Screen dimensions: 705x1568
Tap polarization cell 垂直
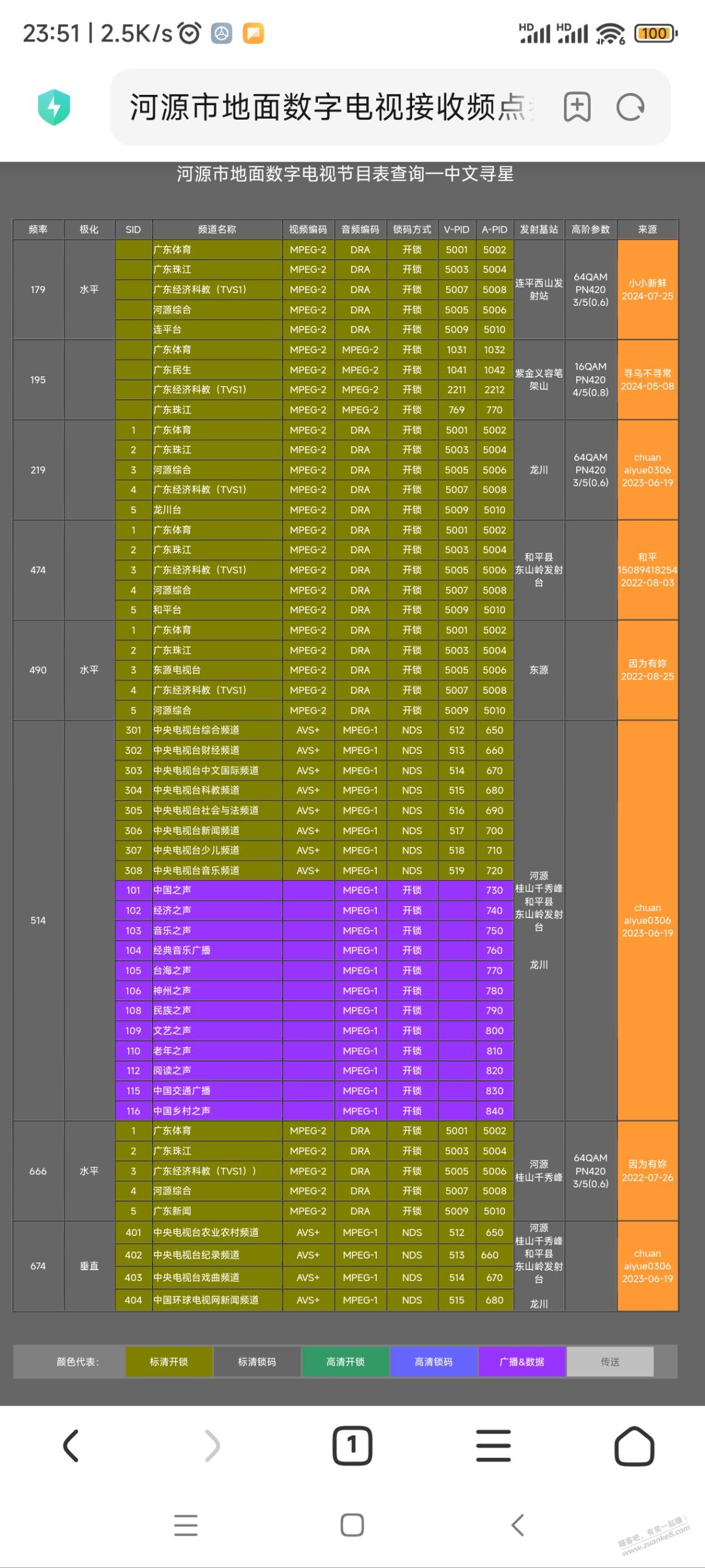(89, 1266)
